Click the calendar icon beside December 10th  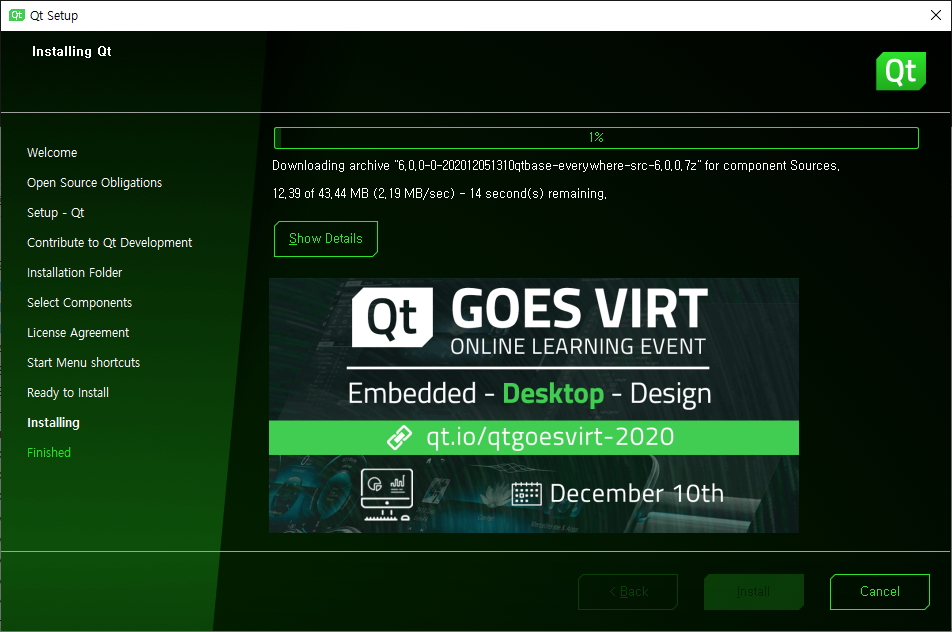click(526, 494)
